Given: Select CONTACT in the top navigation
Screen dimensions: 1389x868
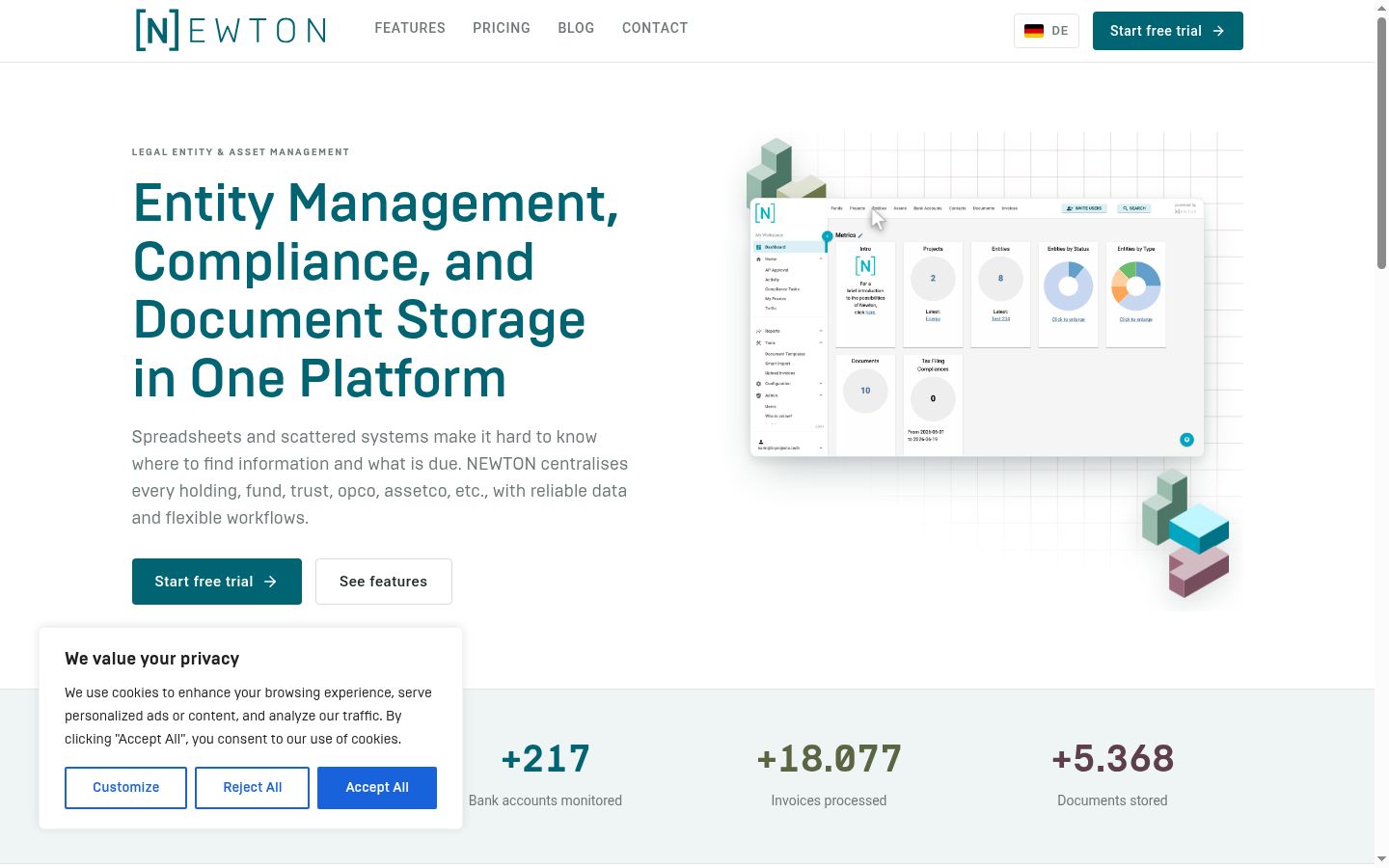Looking at the screenshot, I should 655,28.
